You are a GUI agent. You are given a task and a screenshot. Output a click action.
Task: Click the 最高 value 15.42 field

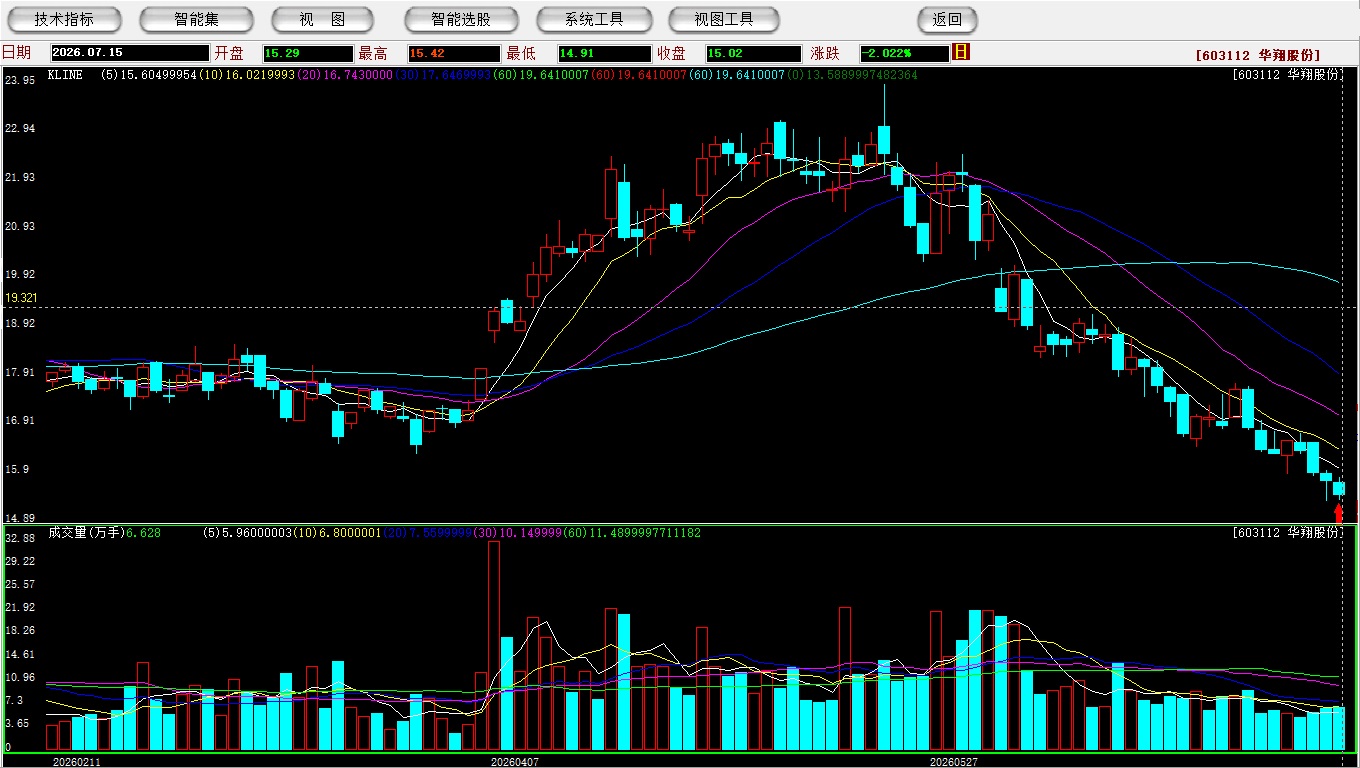(453, 53)
